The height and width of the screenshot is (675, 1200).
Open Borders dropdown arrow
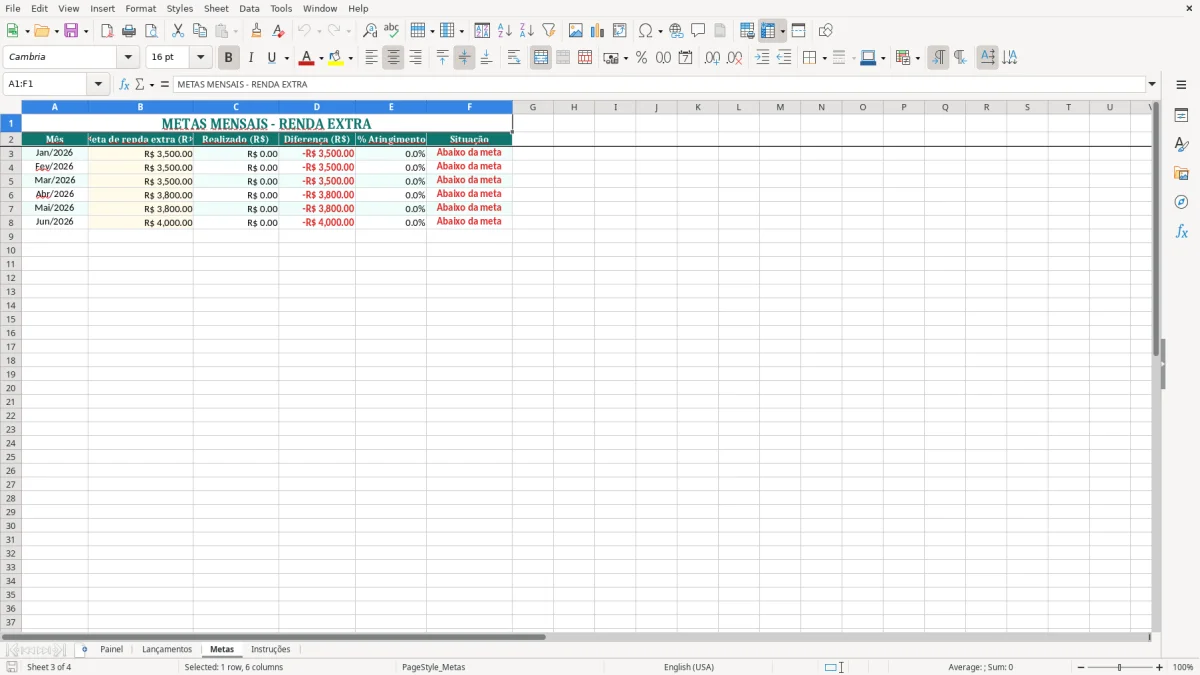point(824,58)
